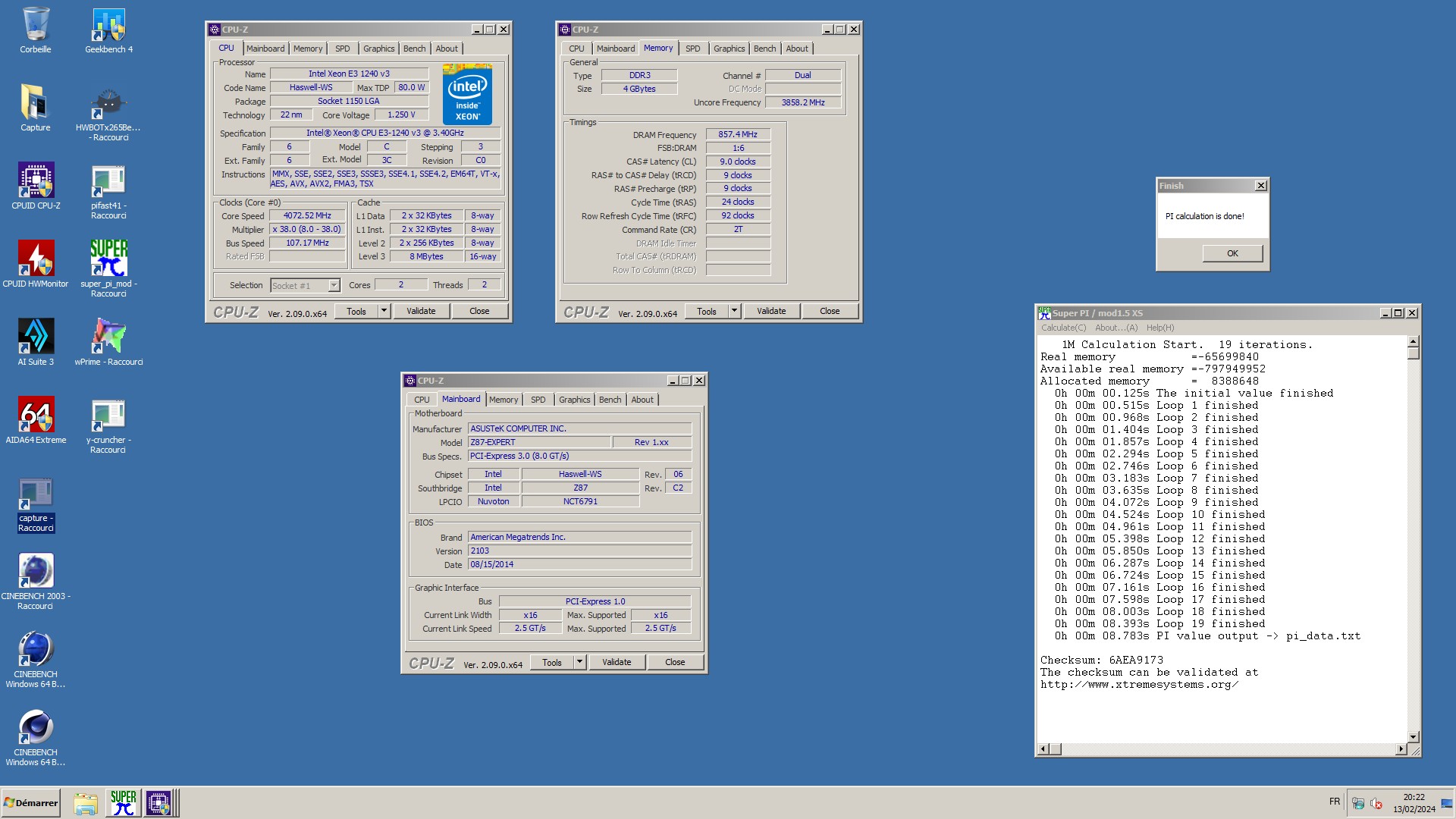Viewport: 1456px width, 819px height.
Task: Click the show desktop tray icon
Action: tap(1447, 803)
